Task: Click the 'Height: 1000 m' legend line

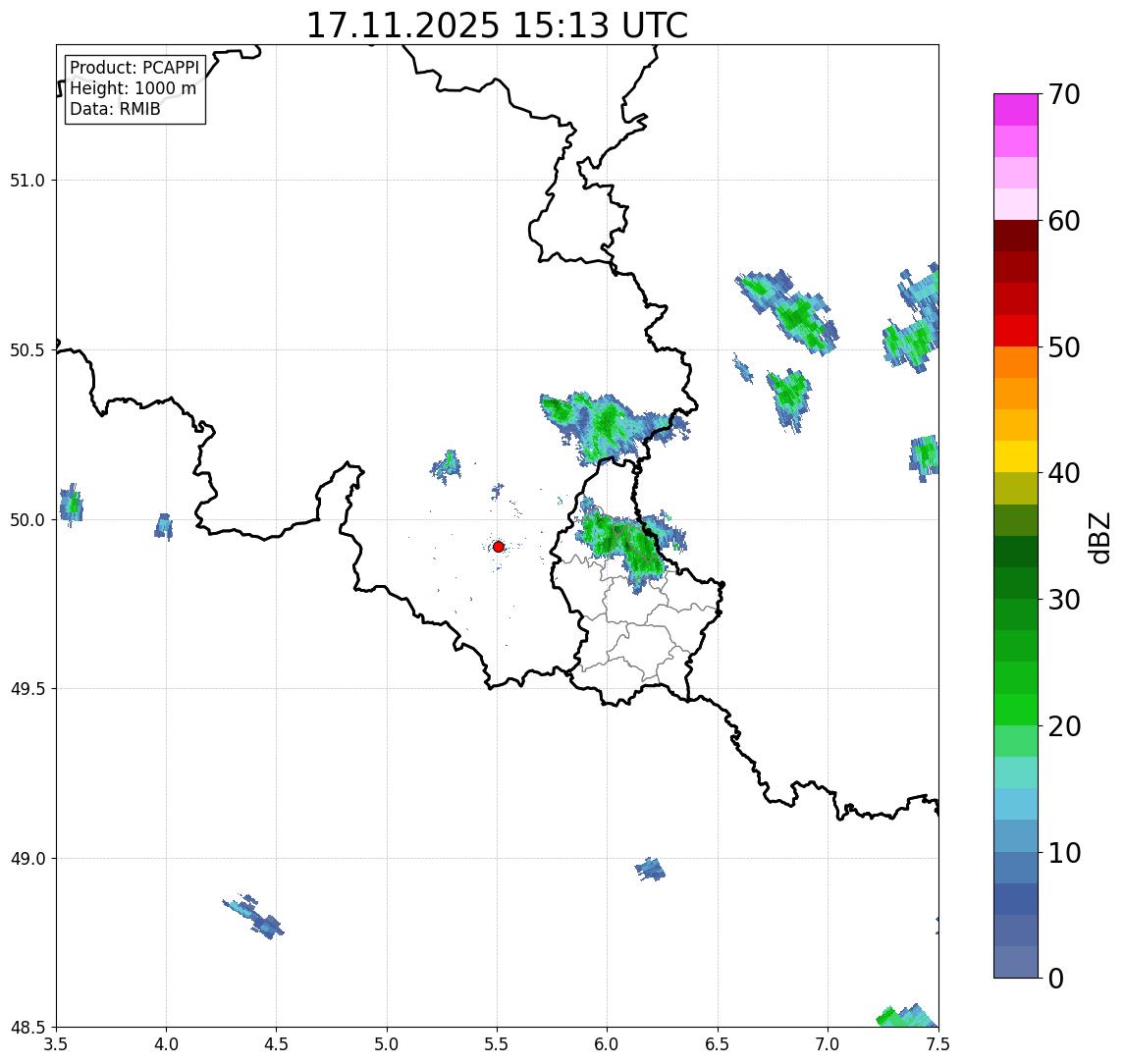Action: point(133,88)
